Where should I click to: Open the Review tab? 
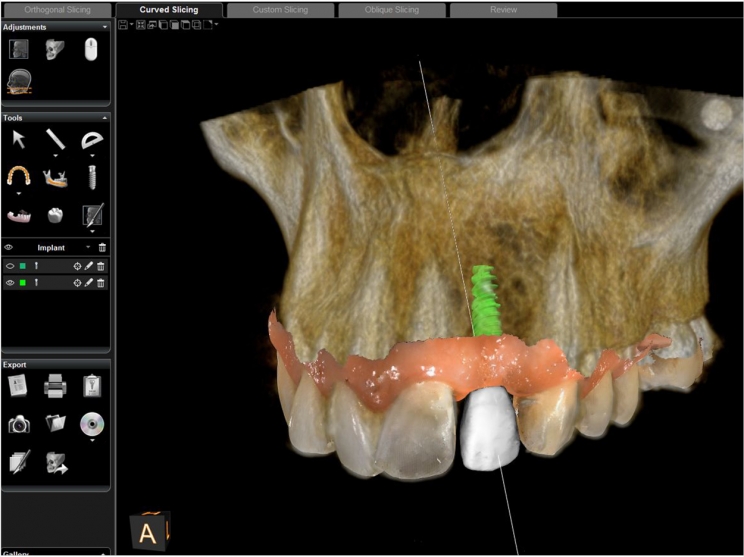(503, 9)
